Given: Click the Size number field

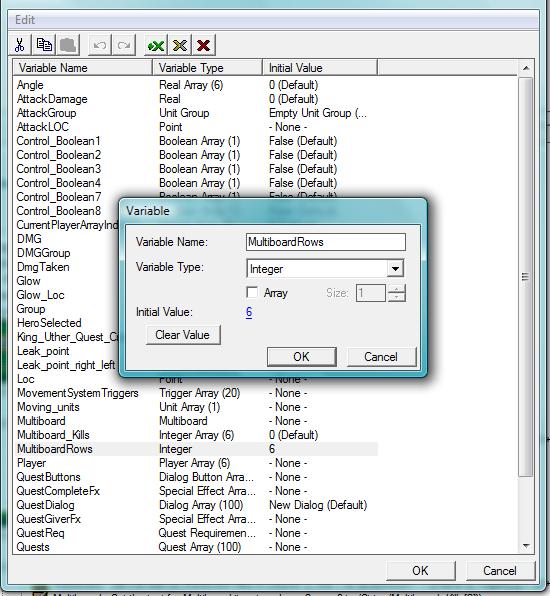Looking at the screenshot, I should click(371, 293).
